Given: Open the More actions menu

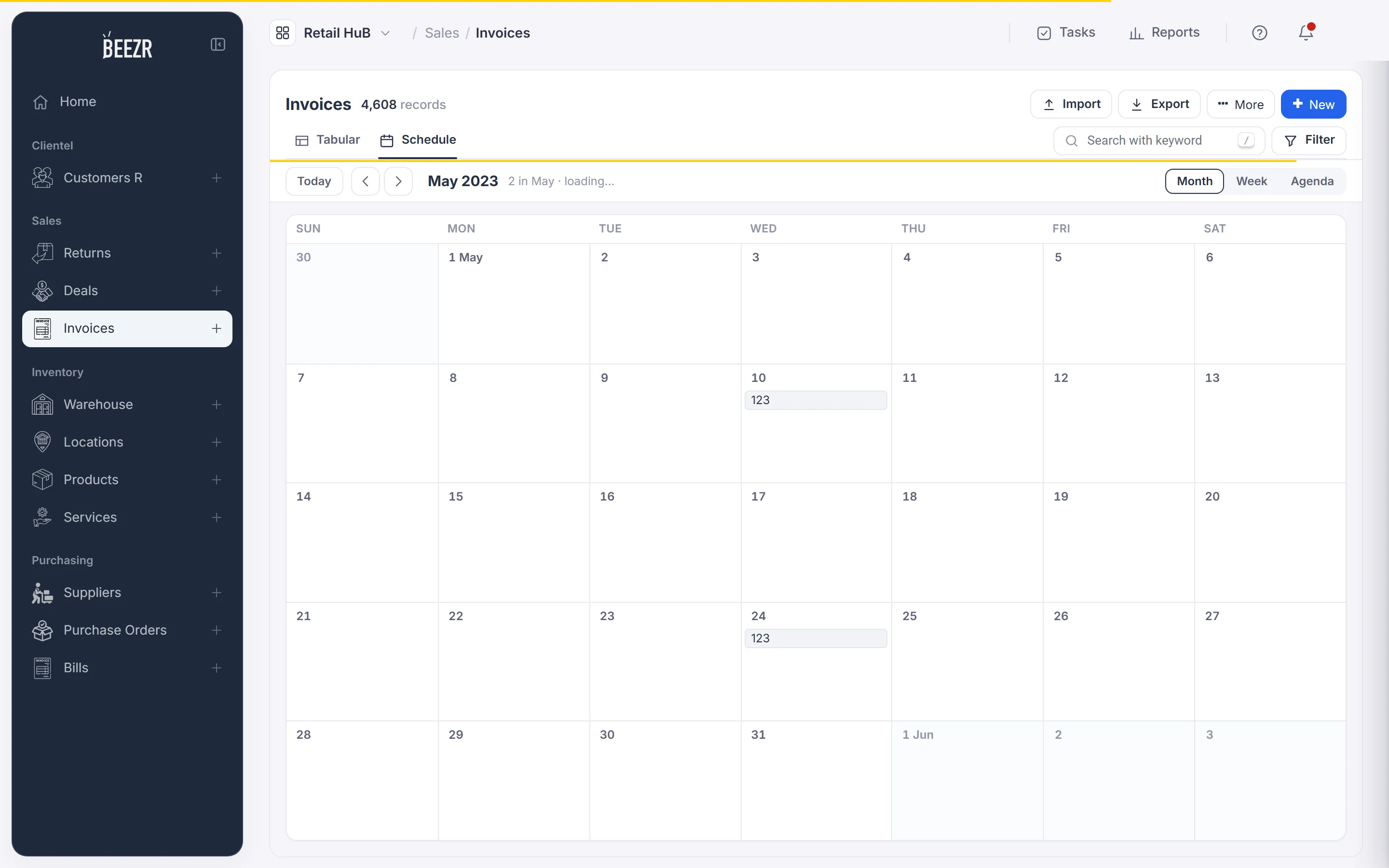Looking at the screenshot, I should (x=1240, y=105).
